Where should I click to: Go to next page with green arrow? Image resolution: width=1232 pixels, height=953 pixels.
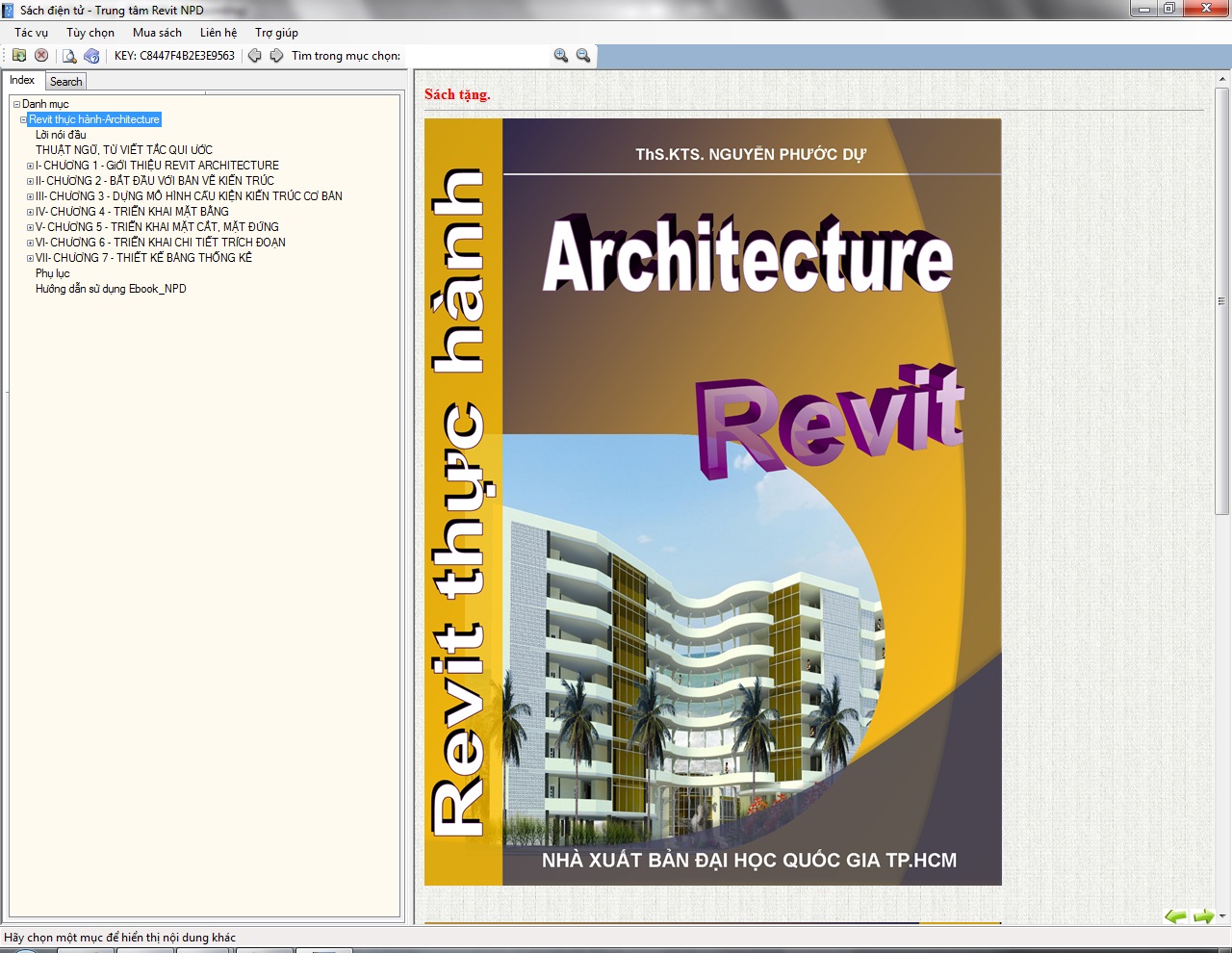[x=1203, y=916]
